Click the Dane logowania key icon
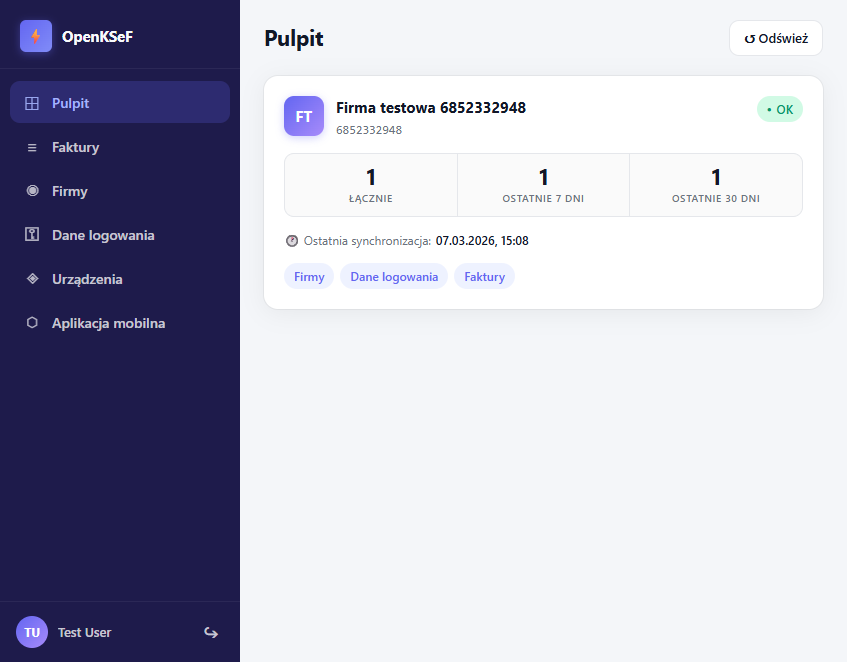The image size is (847, 662). 30,235
